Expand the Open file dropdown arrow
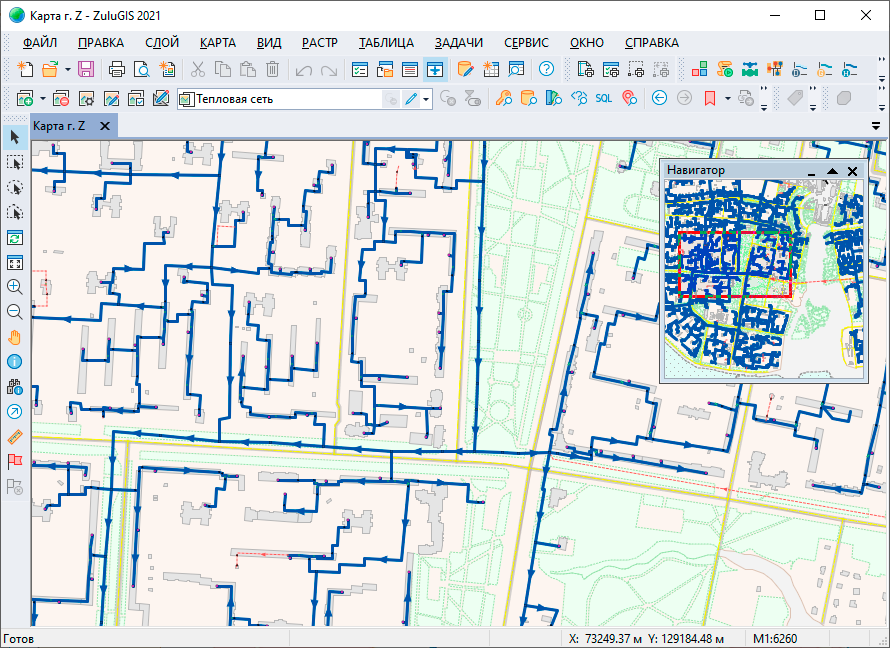Screen dimensions: 890x648 67,69
